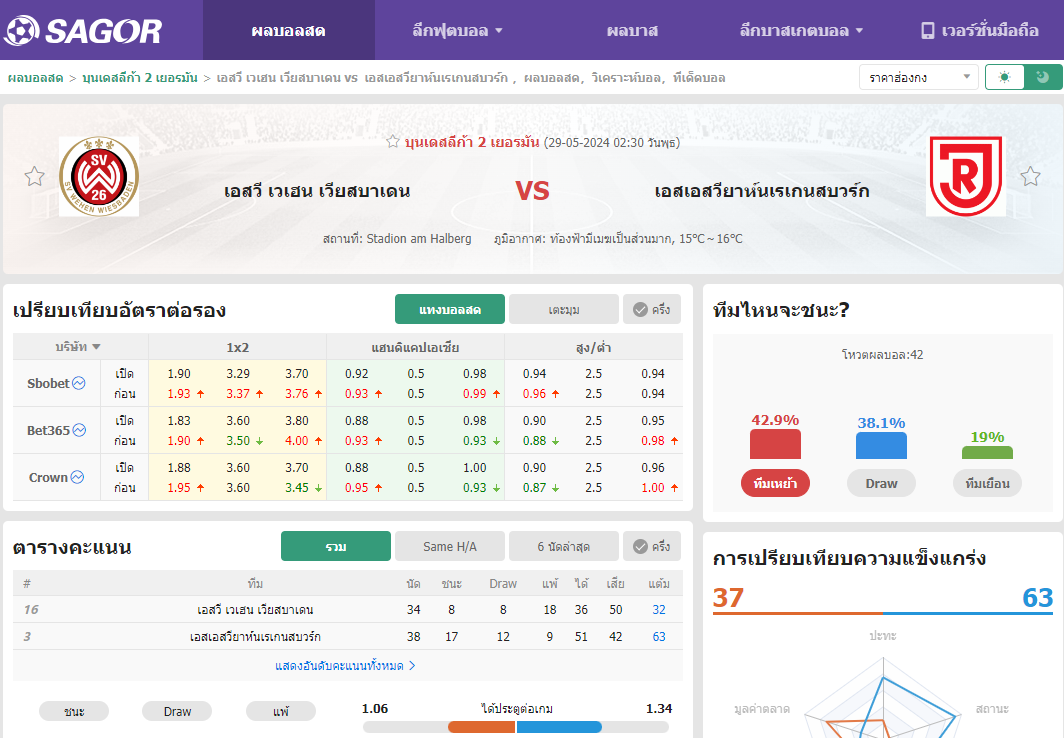1064x738 pixels.
Task: Click Bet365 previous away odds 4.00
Action: tap(297, 440)
